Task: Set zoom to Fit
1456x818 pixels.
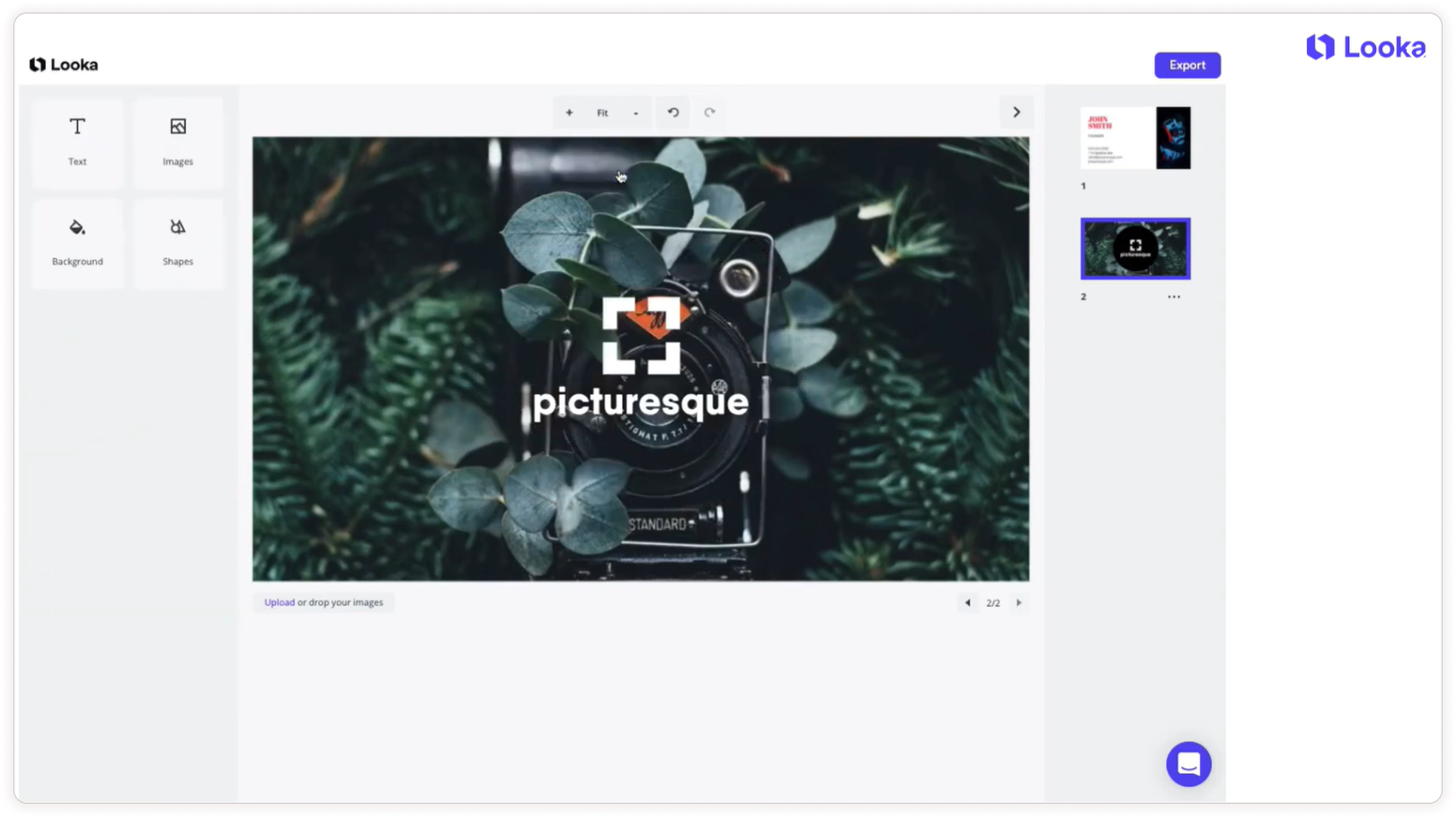Action: [602, 113]
